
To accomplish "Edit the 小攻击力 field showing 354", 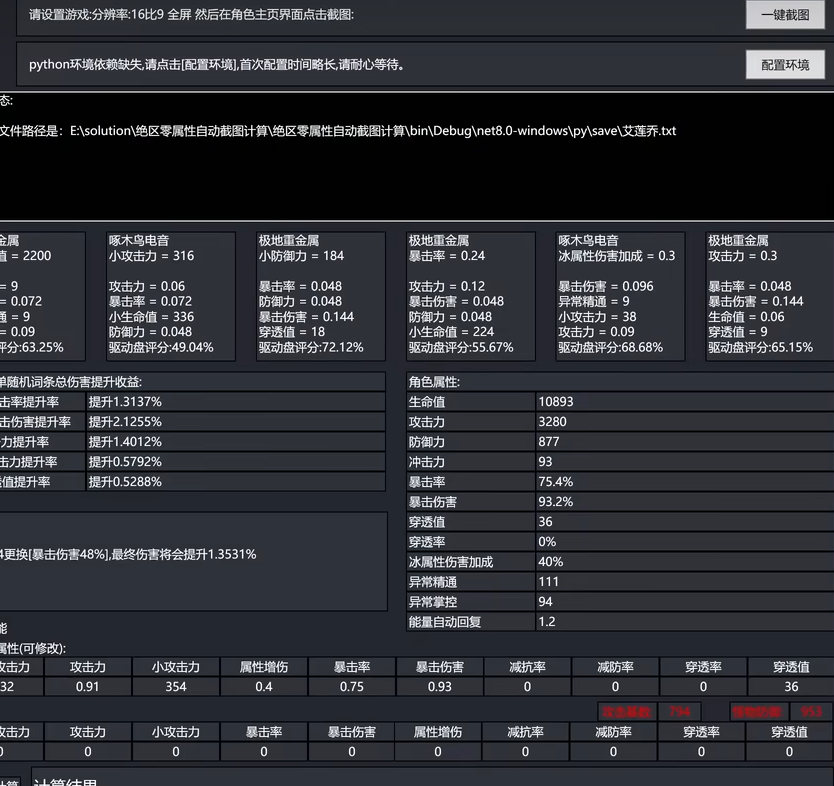I will click(x=176, y=687).
